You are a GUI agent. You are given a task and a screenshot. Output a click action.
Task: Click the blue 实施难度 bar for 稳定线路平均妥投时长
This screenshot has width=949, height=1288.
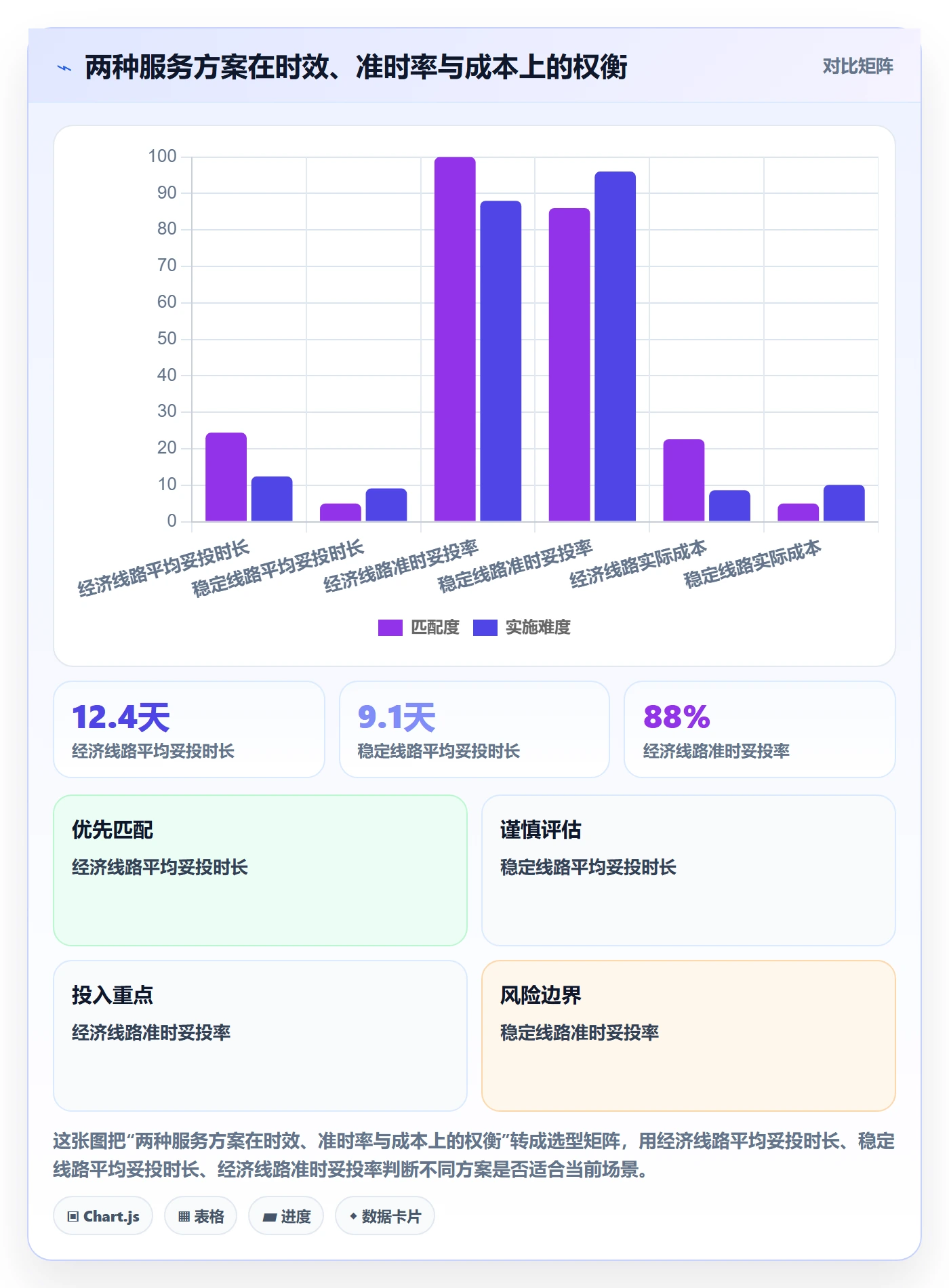click(386, 505)
